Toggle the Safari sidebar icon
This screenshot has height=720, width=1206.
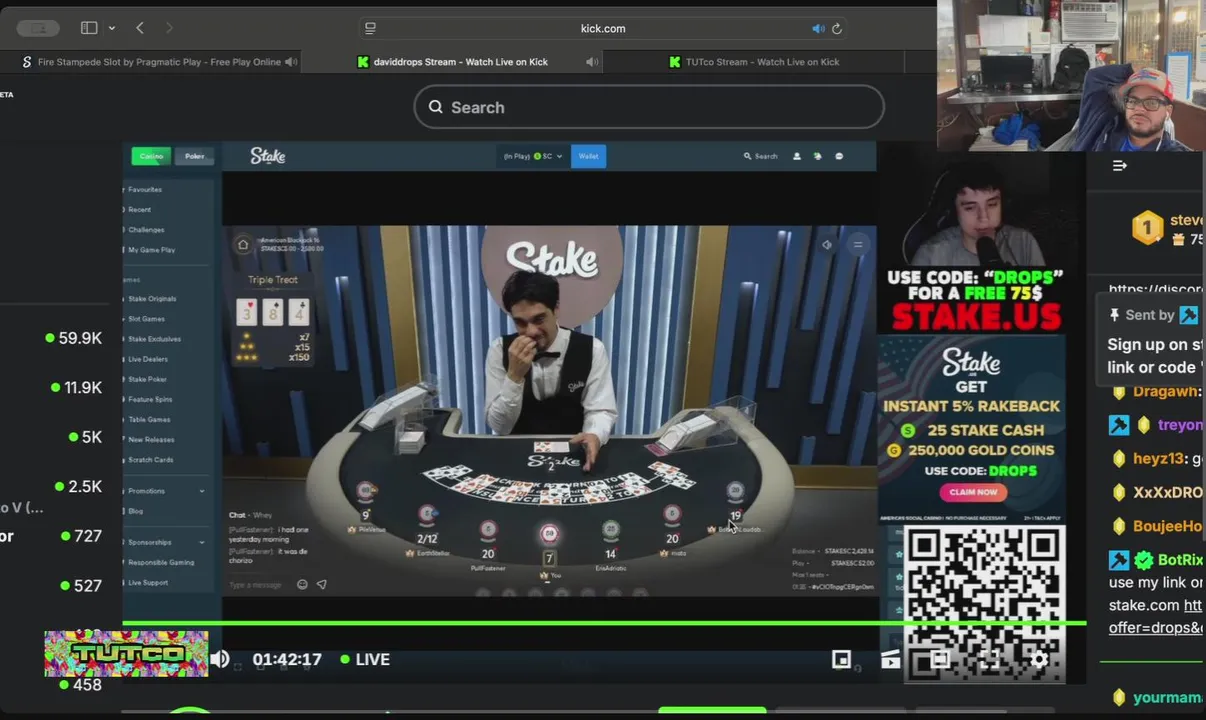(88, 28)
